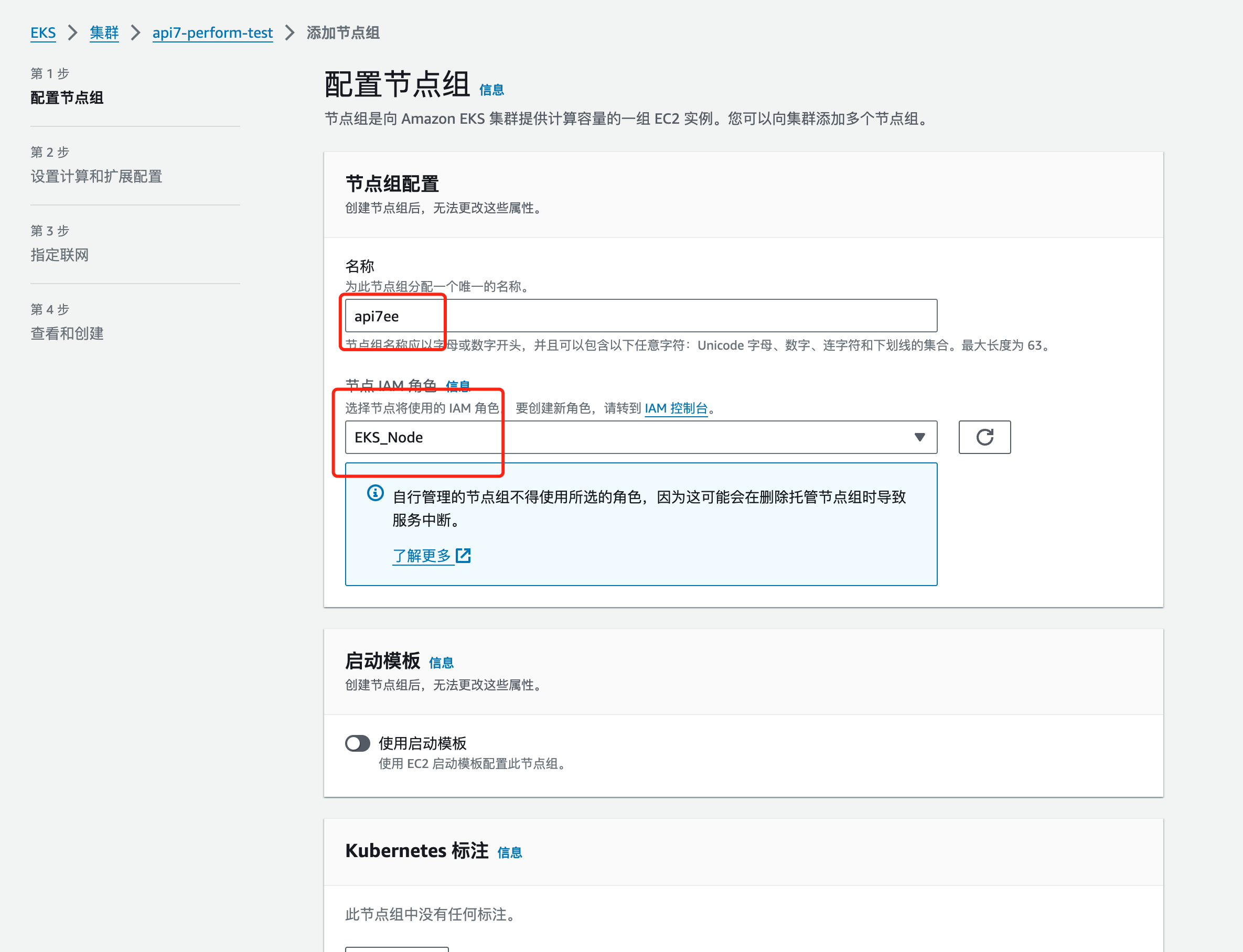The height and width of the screenshot is (952, 1243).
Task: Click the 此节点组中没有任何标注 text
Action: point(430,914)
